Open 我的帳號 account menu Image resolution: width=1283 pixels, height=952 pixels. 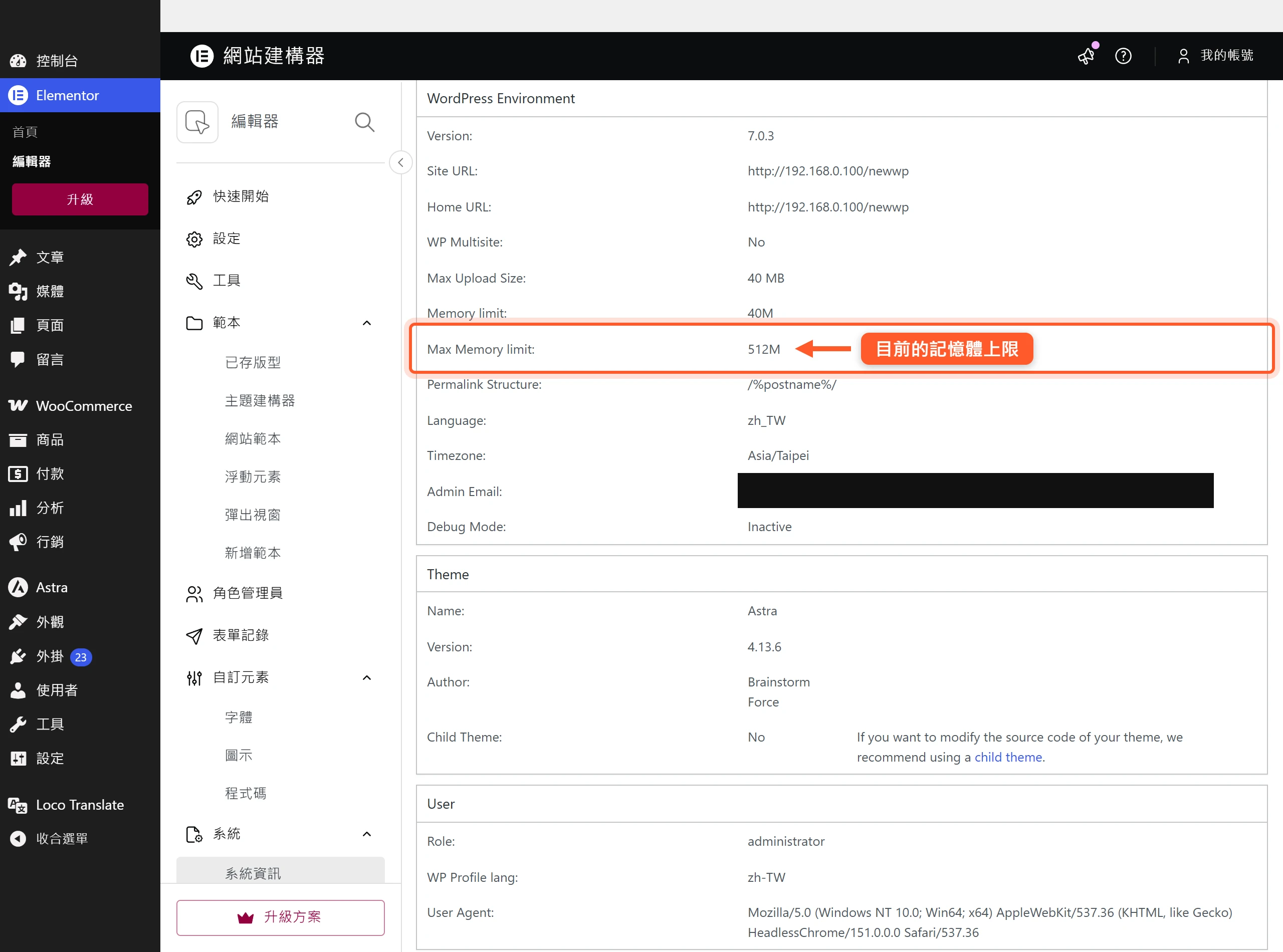1215,55
